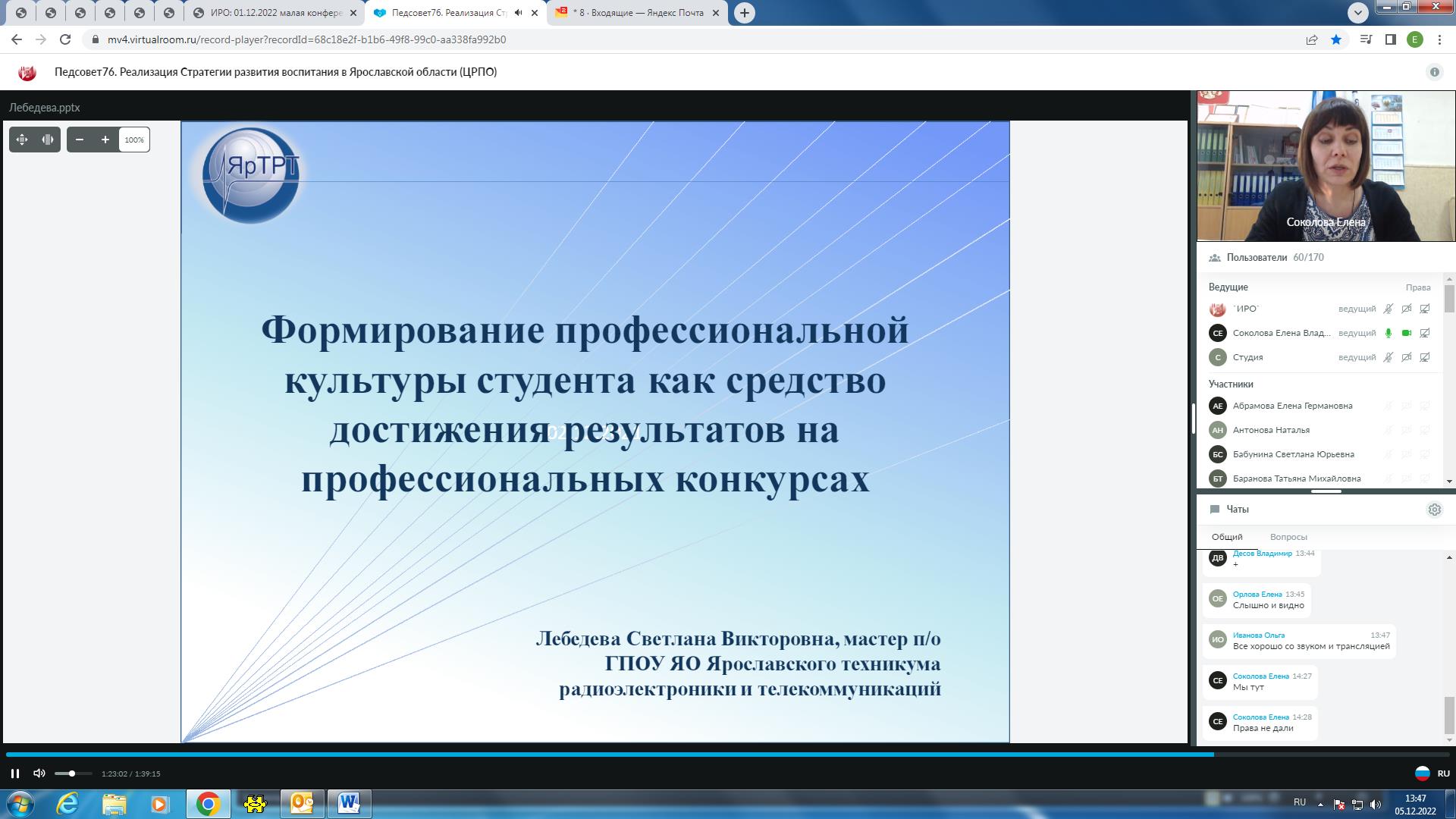Switch to the Общий chat tab
This screenshot has height=819, width=1456.
pos(1227,537)
